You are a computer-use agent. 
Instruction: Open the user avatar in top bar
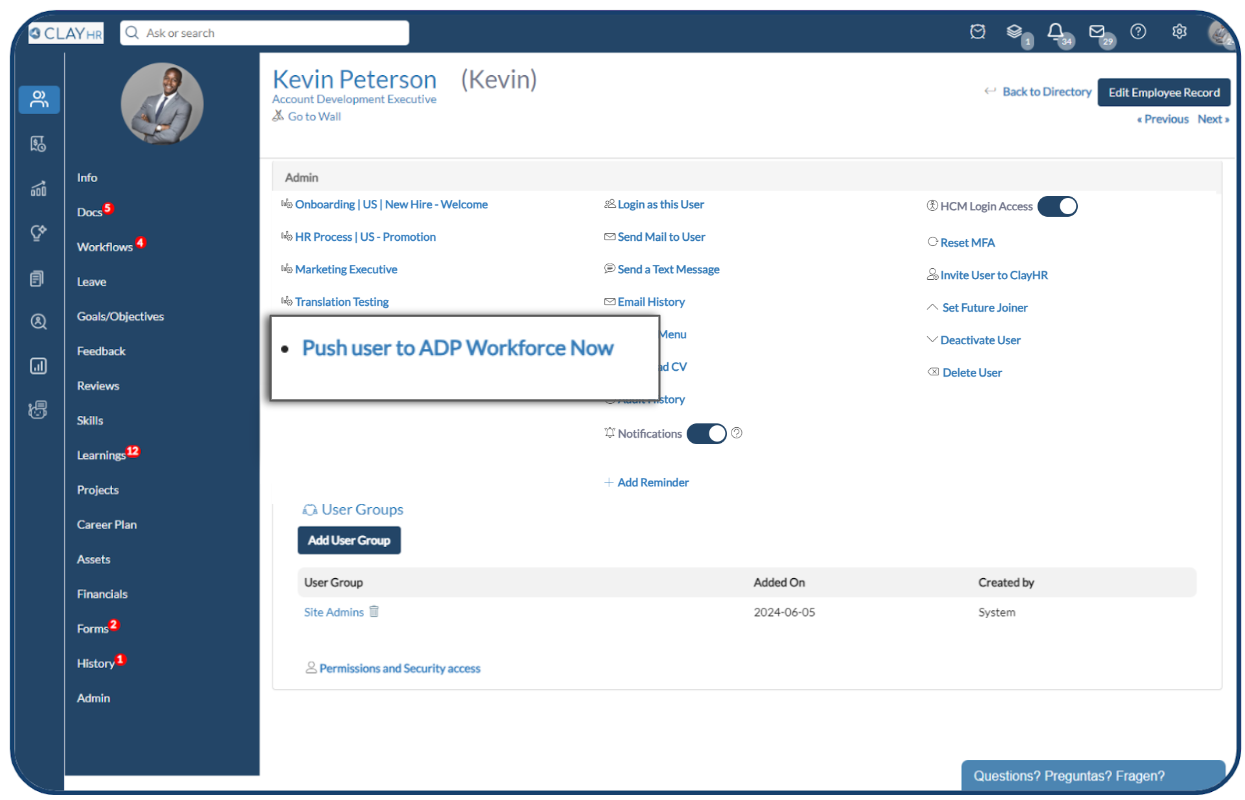click(1219, 33)
